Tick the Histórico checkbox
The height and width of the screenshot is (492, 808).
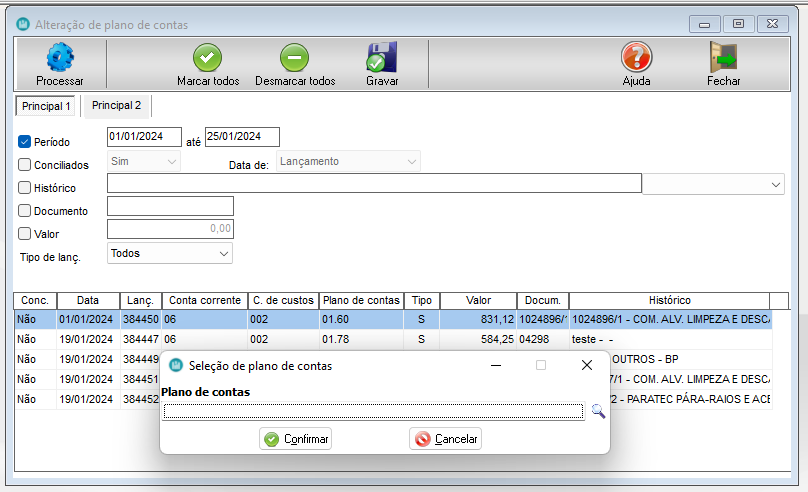click(x=25, y=188)
